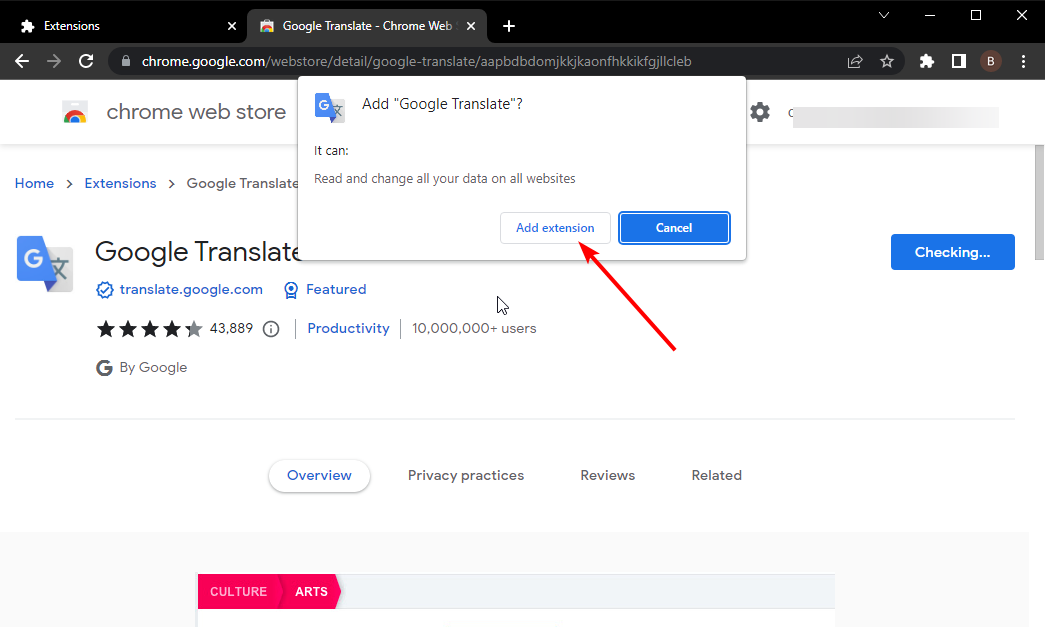The height and width of the screenshot is (627, 1045).
Task: Click the browser back arrow
Action: click(x=22, y=61)
